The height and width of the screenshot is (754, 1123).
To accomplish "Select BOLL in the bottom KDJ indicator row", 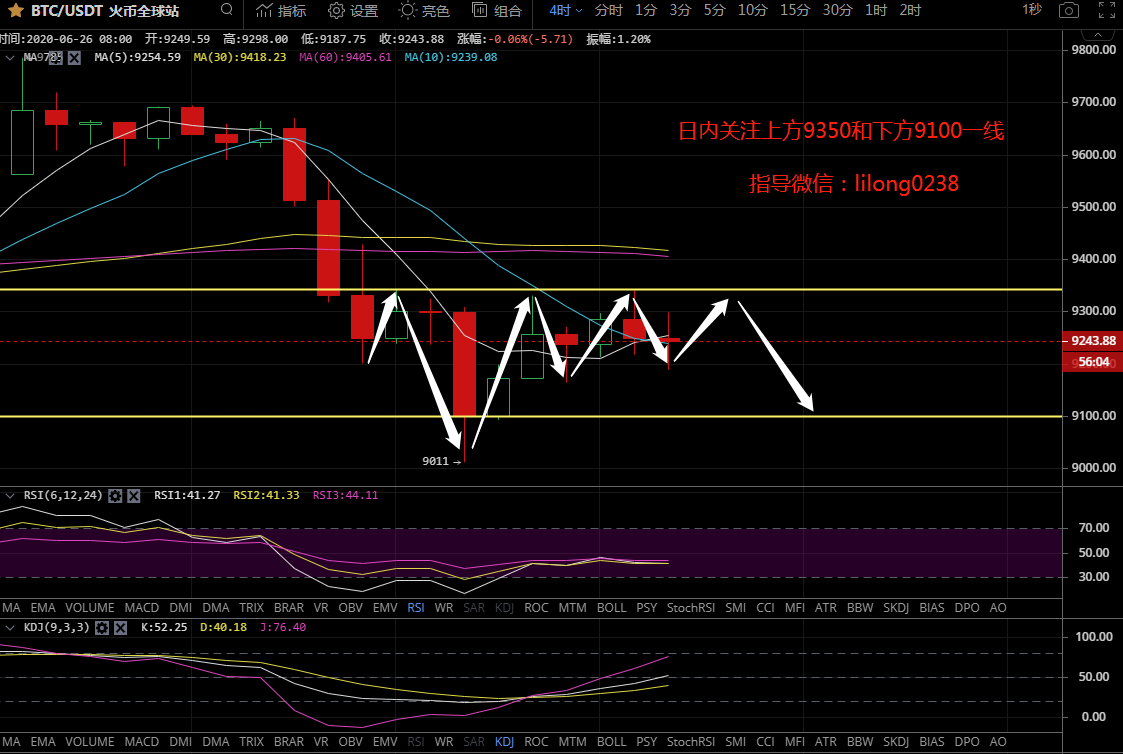I will (x=611, y=742).
